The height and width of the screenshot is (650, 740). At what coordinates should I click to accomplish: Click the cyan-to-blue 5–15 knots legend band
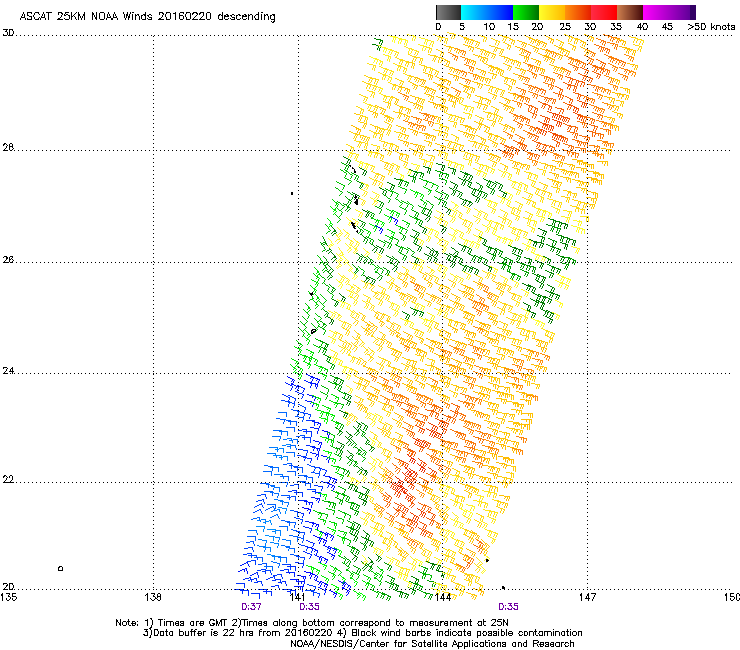(x=487, y=12)
